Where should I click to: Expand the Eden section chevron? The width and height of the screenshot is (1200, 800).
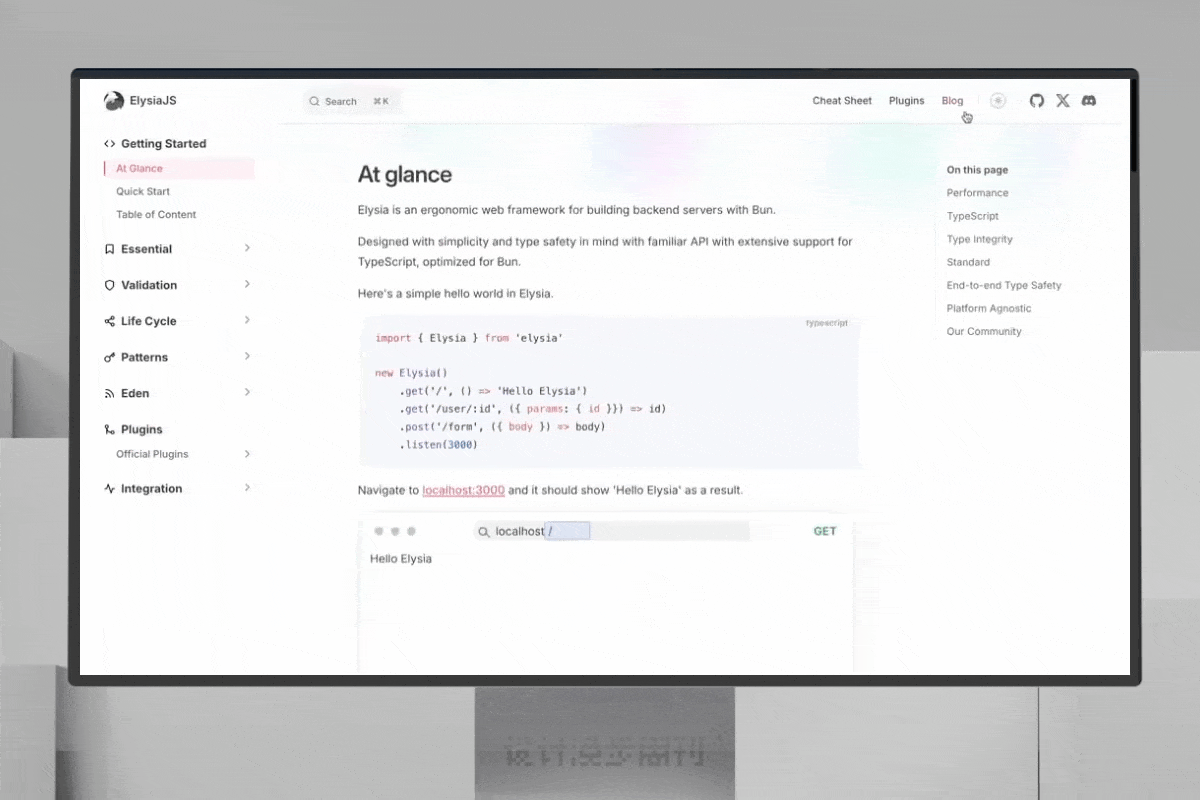(x=247, y=392)
